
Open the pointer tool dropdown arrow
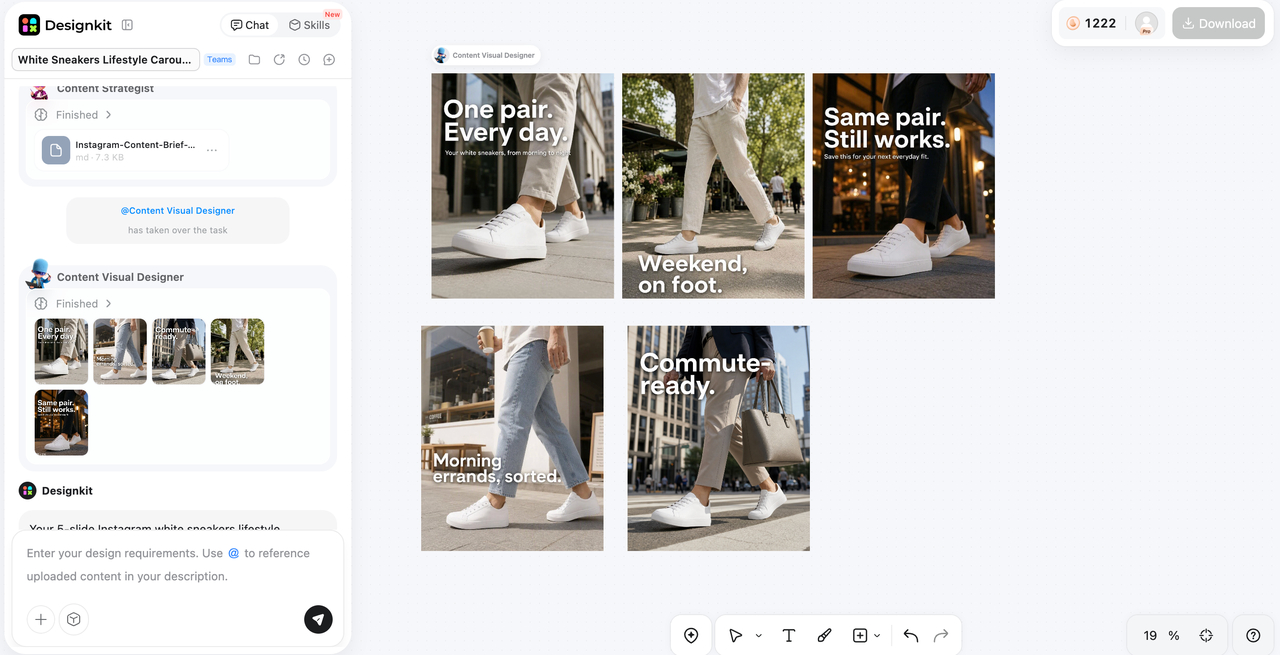click(759, 636)
